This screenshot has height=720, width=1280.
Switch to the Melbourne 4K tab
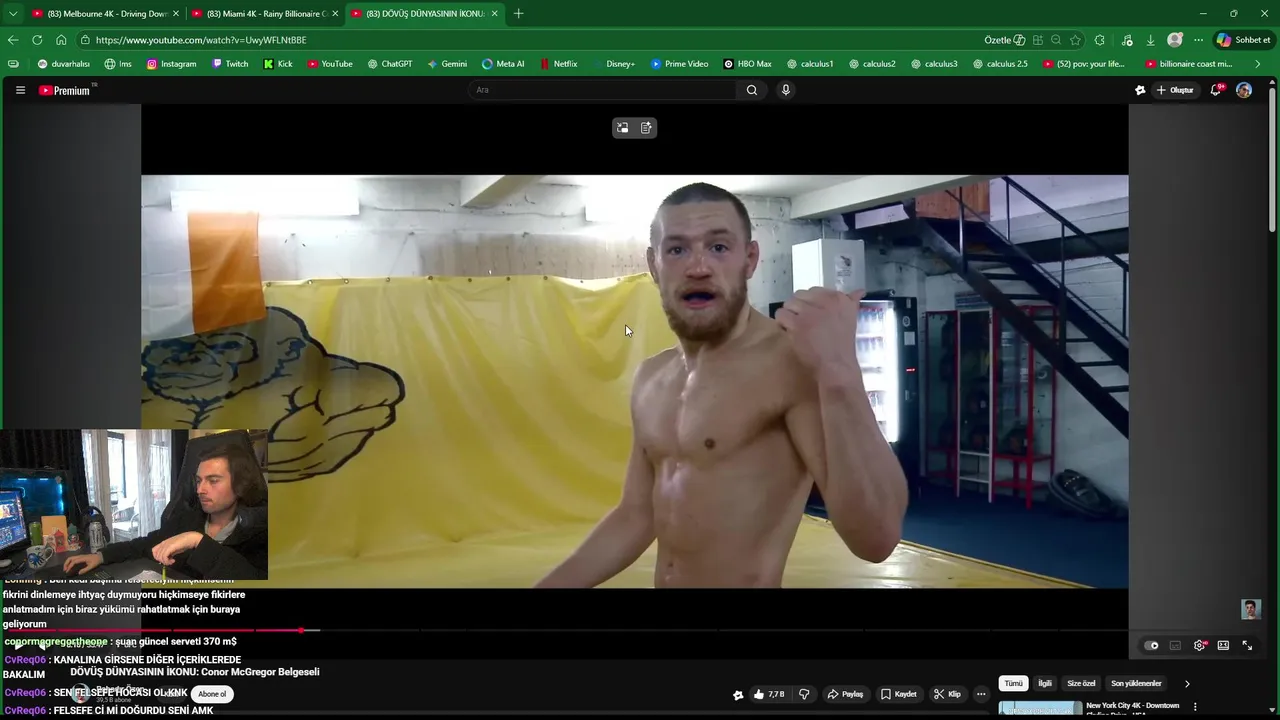pyautogui.click(x=105, y=14)
